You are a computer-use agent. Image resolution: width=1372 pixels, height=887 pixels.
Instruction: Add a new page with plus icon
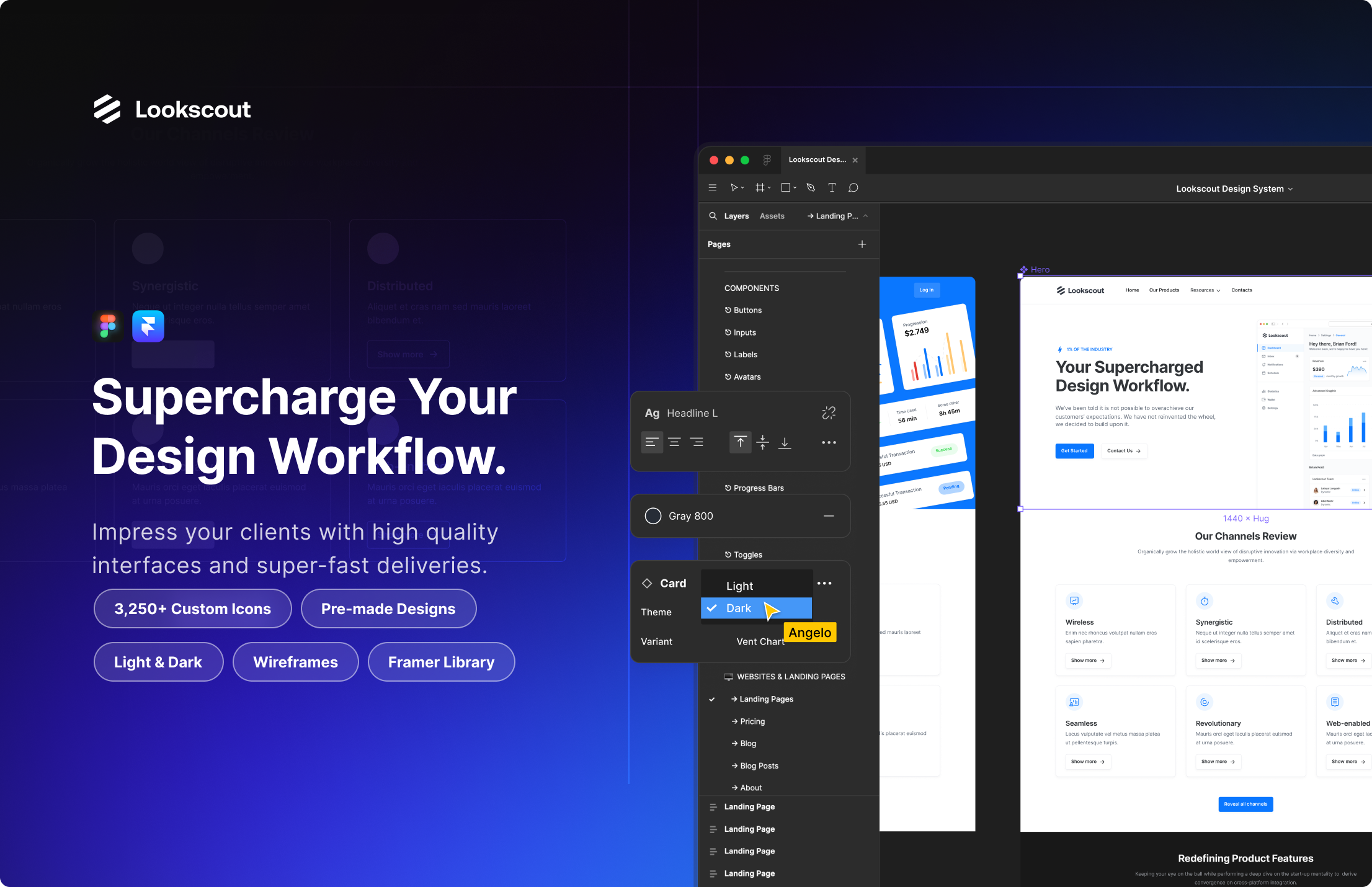click(862, 244)
